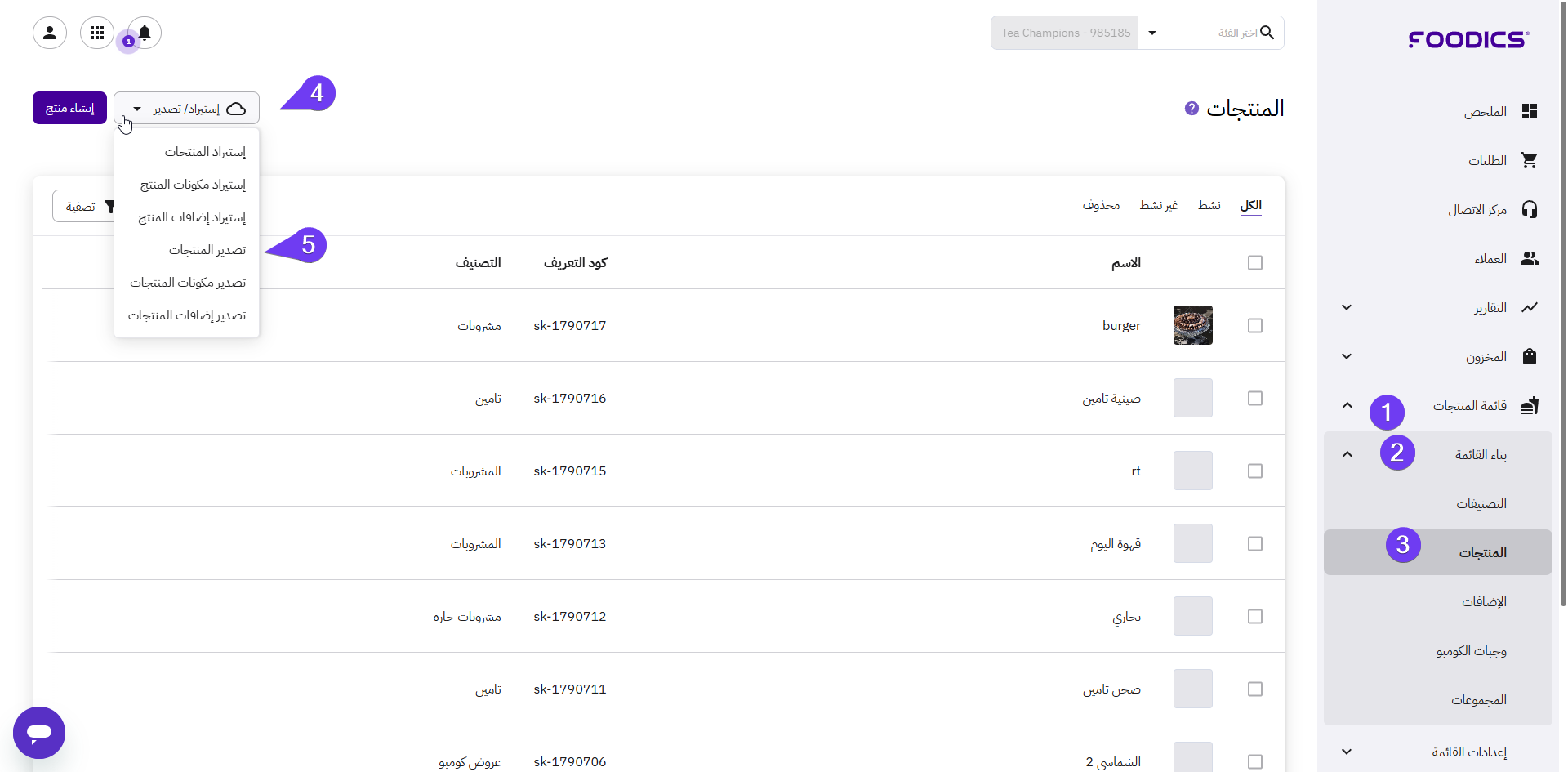Image resolution: width=1568 pixels, height=772 pixels.
Task: Click the إنشاء منتج button
Action: [69, 108]
